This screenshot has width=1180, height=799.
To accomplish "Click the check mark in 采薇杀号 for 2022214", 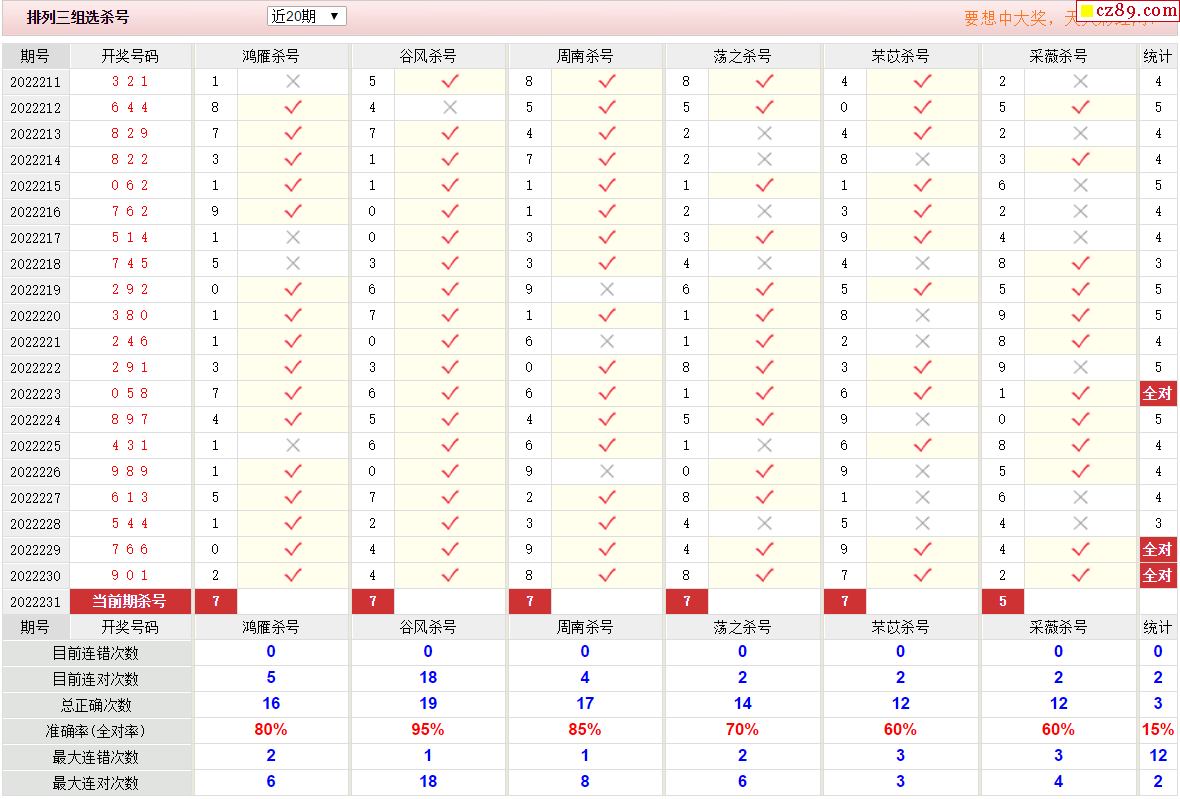I will [1081, 159].
